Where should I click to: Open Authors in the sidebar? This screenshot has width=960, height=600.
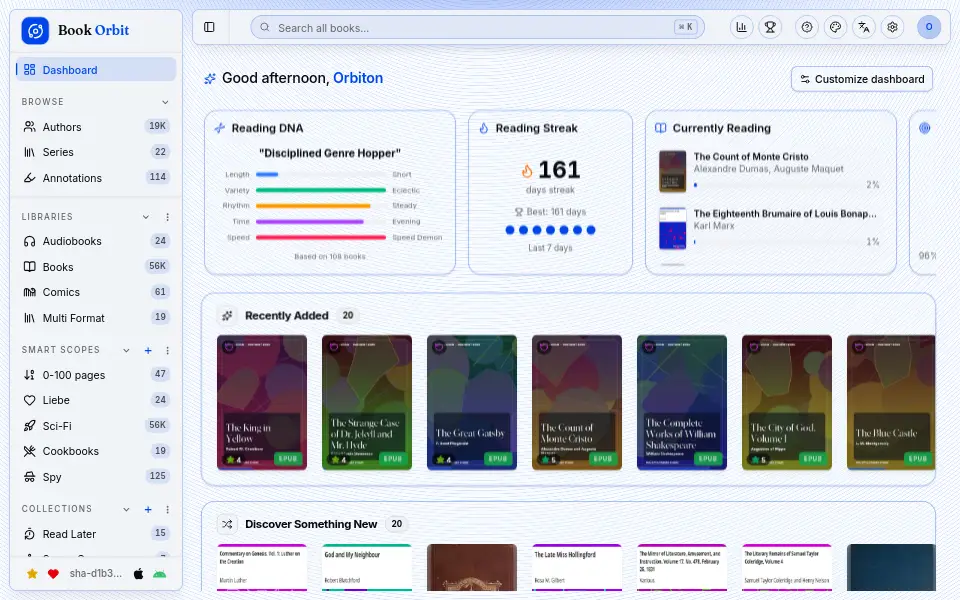click(x=96, y=127)
